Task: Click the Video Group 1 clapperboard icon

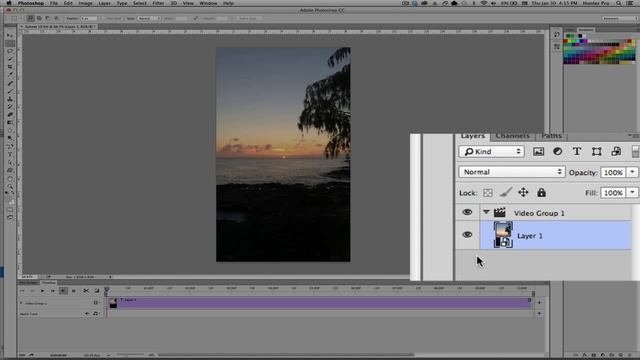Action: tap(500, 212)
